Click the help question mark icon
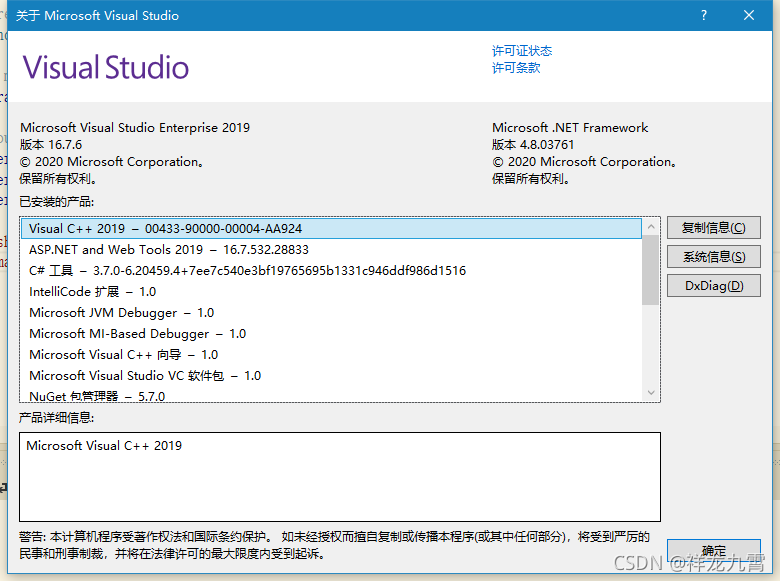 tap(703, 15)
